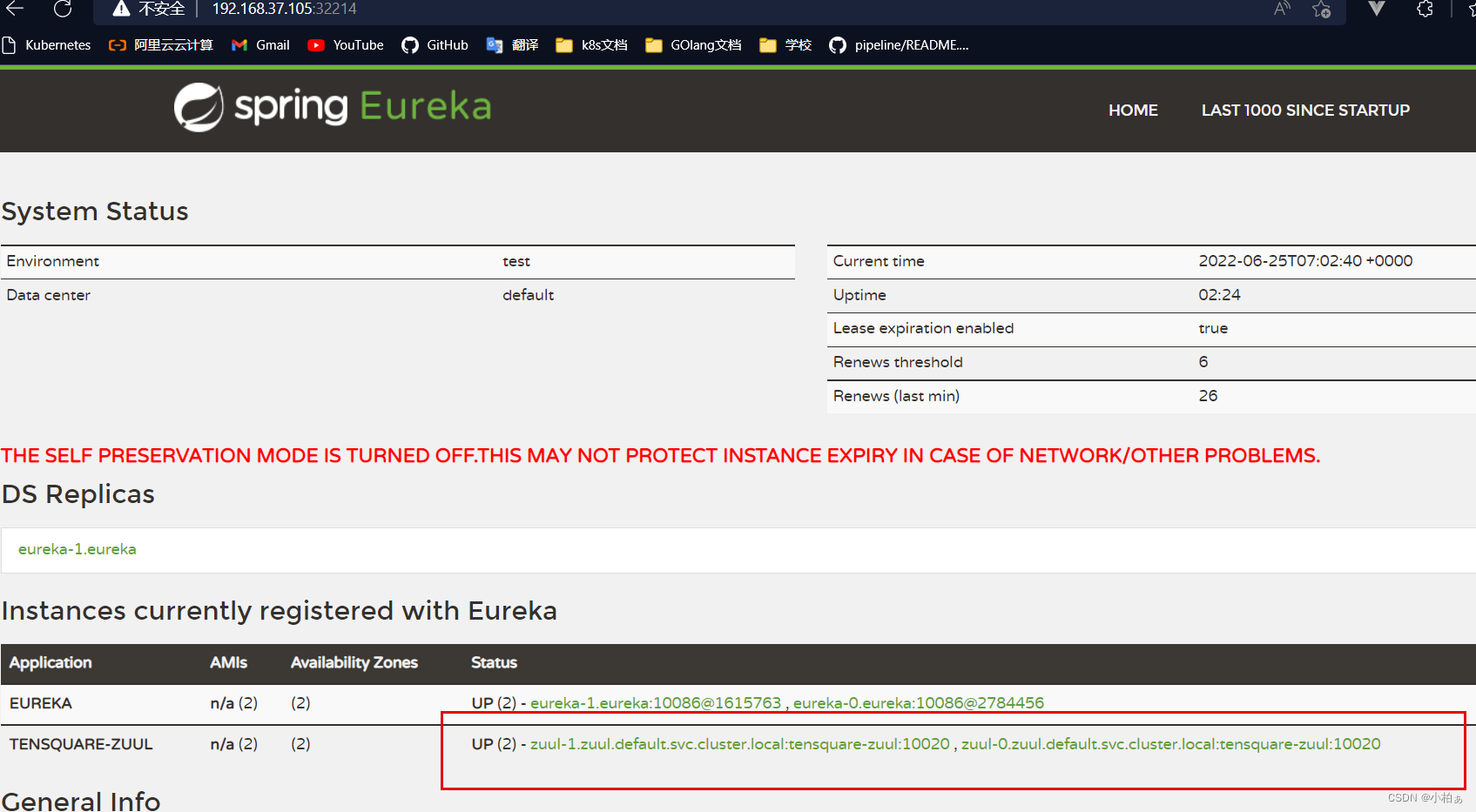Click the Lease expiration enabled label
Image resolution: width=1476 pixels, height=812 pixels.
(x=923, y=328)
